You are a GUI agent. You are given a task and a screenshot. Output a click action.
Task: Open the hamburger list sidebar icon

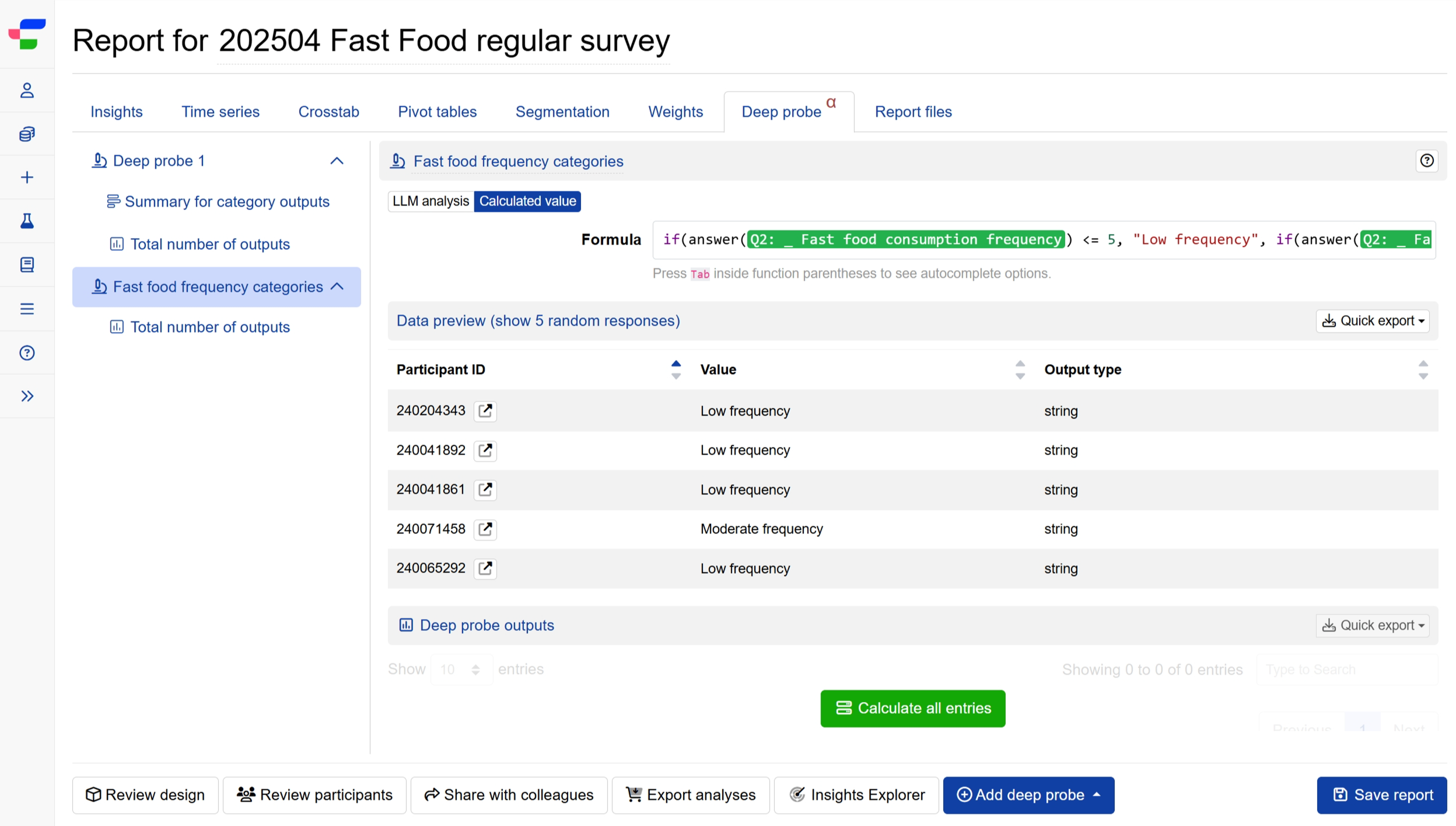[26, 309]
